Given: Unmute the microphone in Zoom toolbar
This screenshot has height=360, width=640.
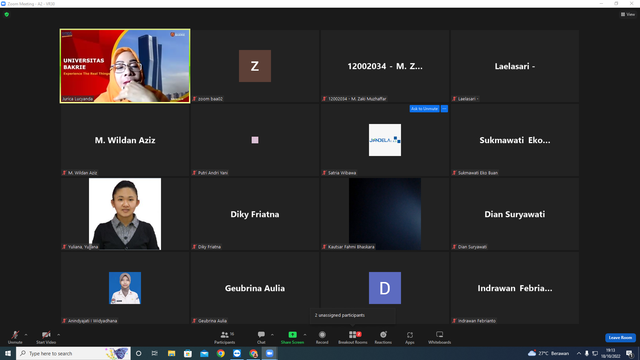Looking at the screenshot, I should point(15,337).
